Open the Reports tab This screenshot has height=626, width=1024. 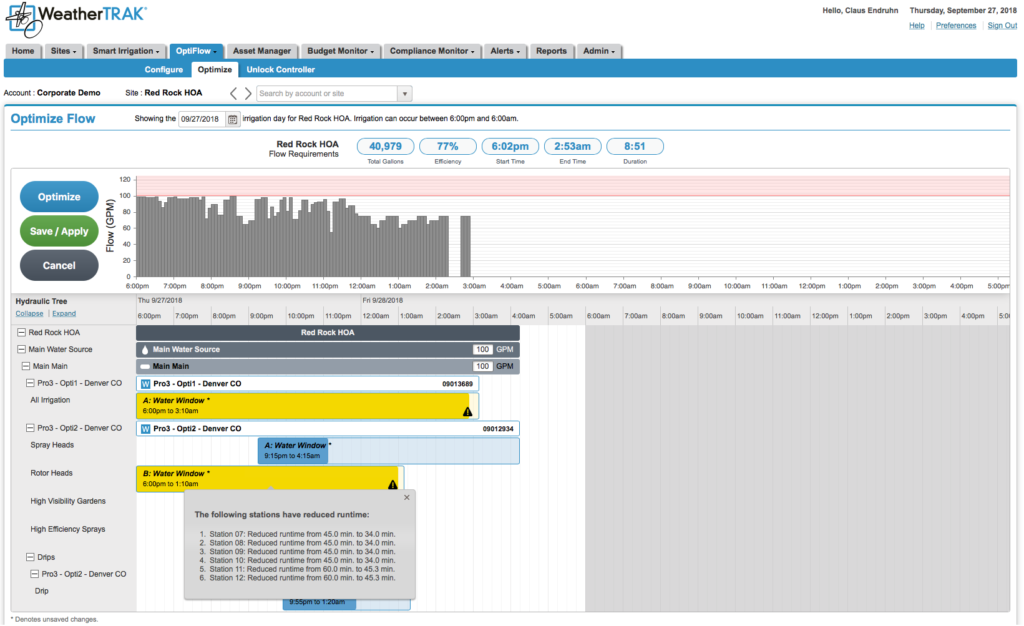point(552,51)
